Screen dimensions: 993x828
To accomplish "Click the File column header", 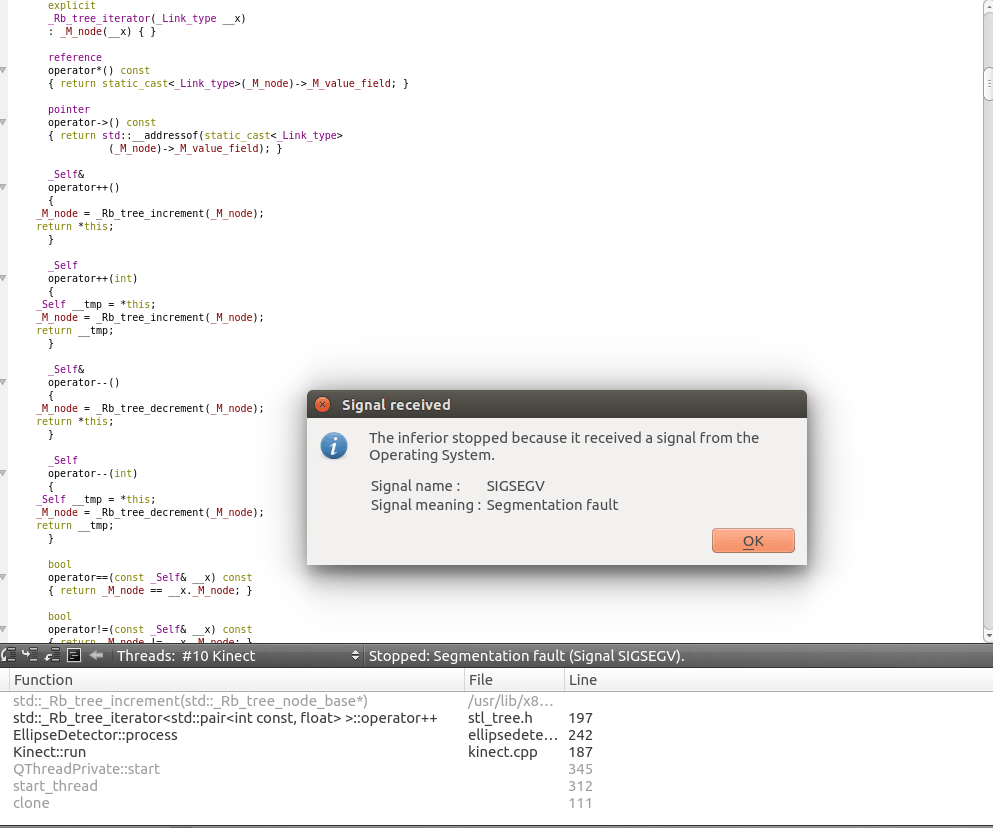I will pos(480,680).
